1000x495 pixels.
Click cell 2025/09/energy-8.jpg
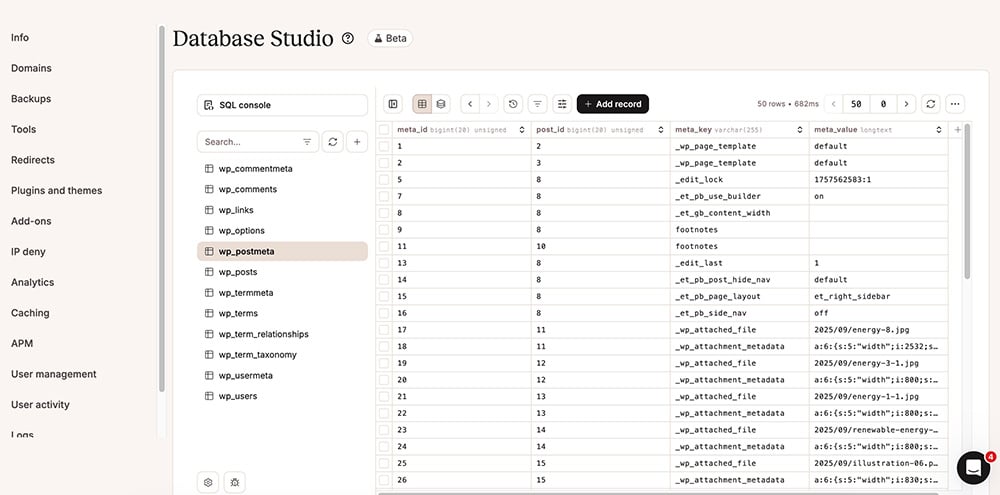(x=878, y=330)
